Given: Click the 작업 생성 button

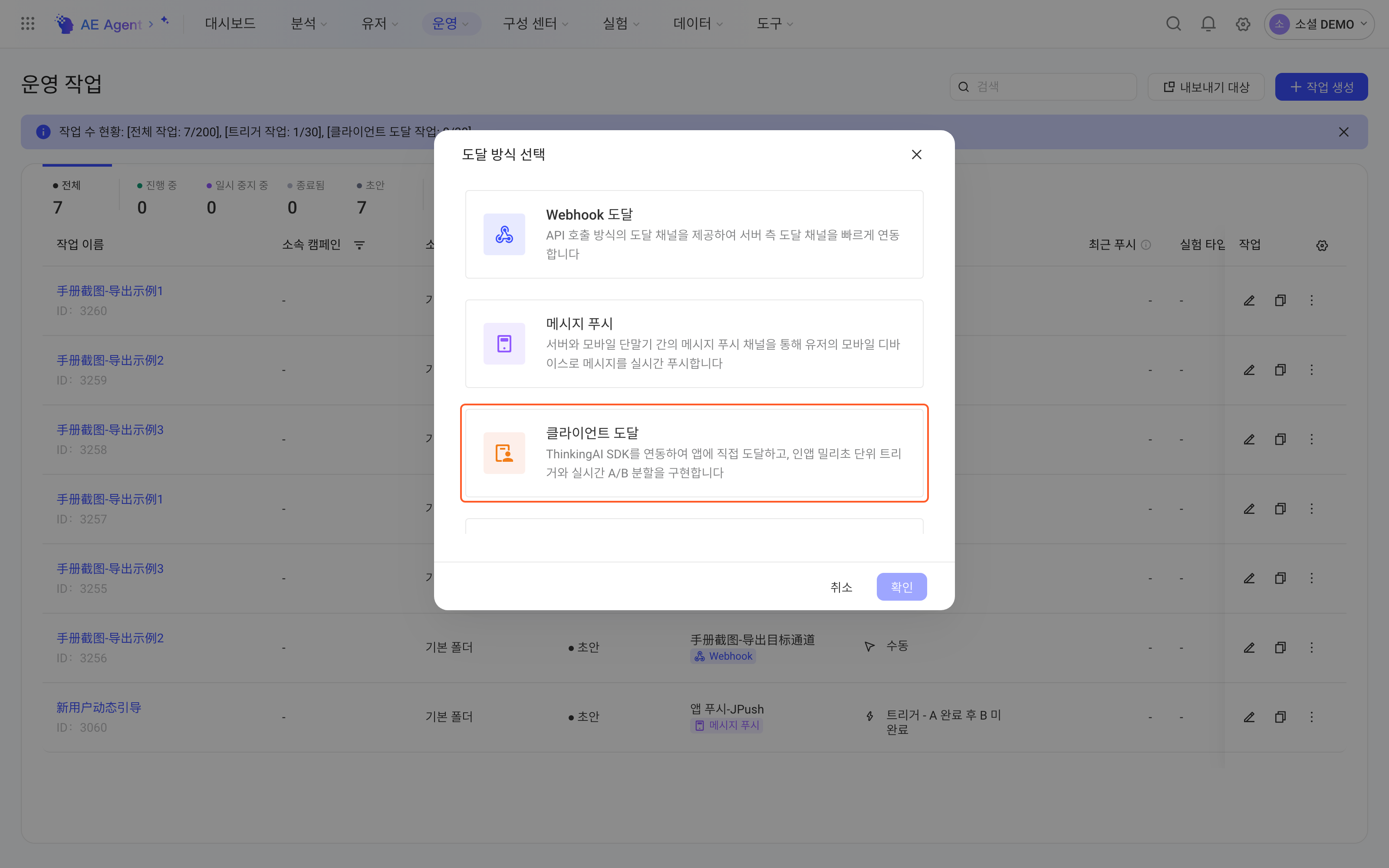Looking at the screenshot, I should (1321, 87).
